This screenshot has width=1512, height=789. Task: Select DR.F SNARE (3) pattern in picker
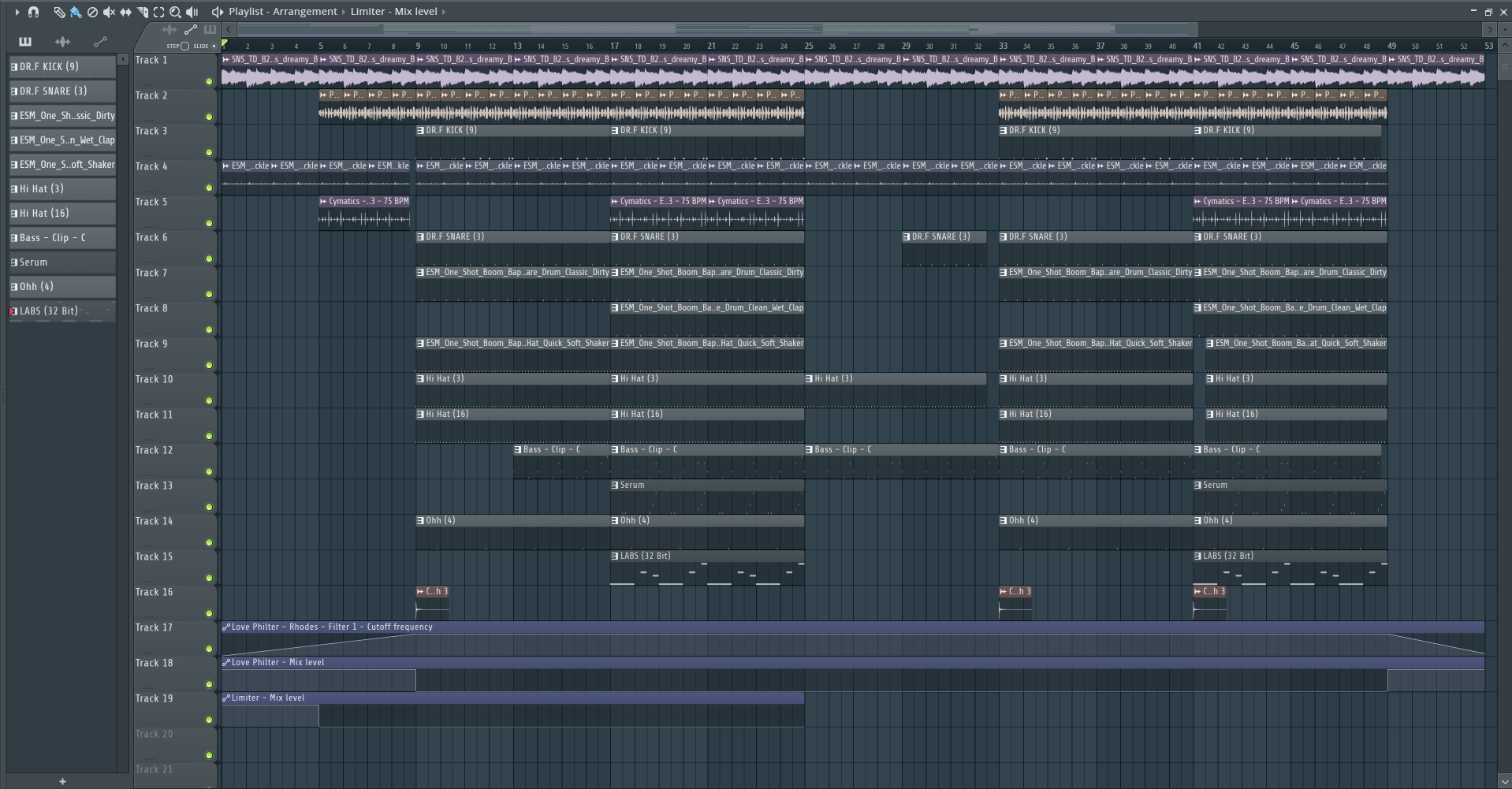pyautogui.click(x=62, y=91)
